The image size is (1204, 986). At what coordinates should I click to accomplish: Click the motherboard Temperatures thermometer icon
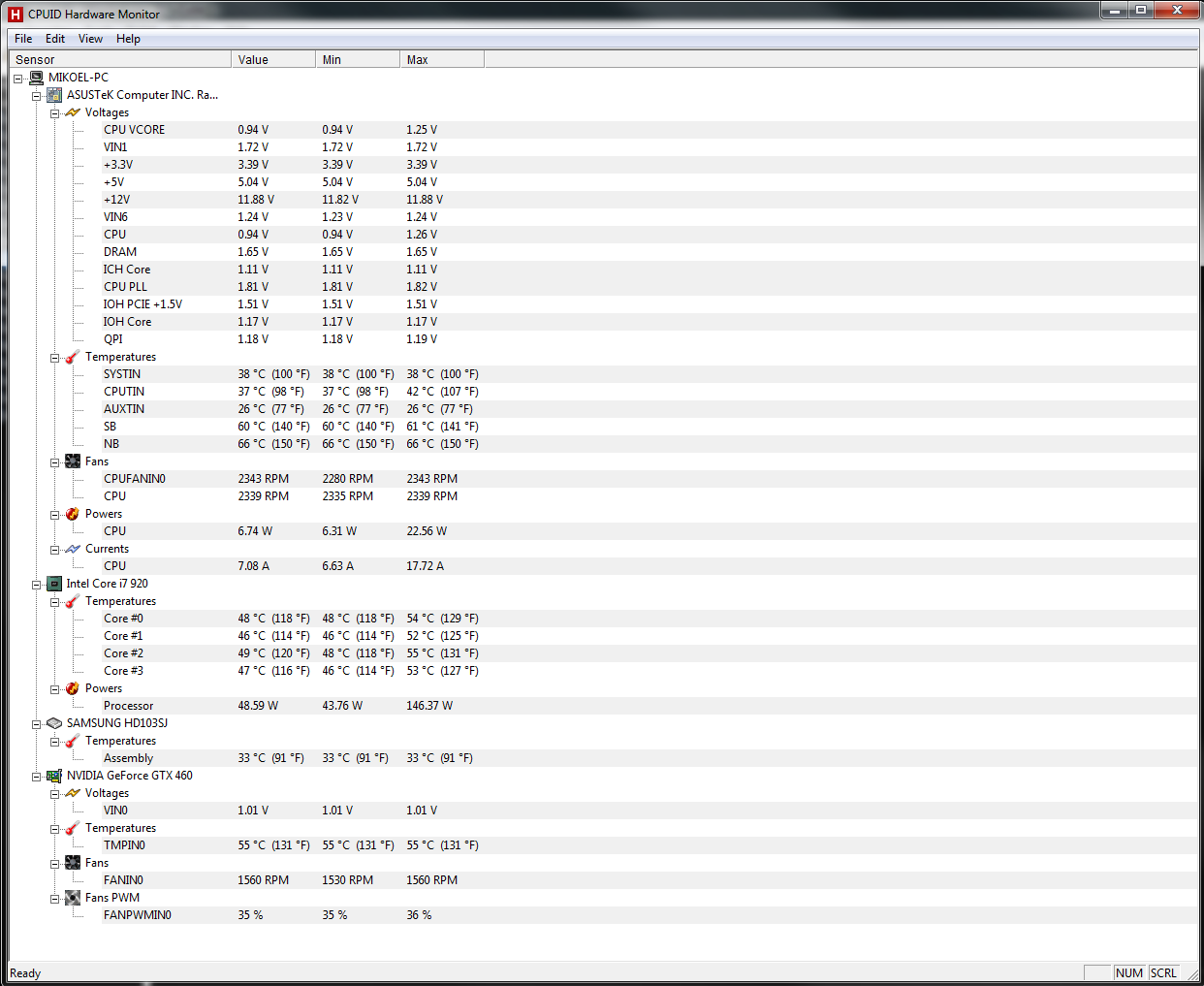[x=73, y=357]
